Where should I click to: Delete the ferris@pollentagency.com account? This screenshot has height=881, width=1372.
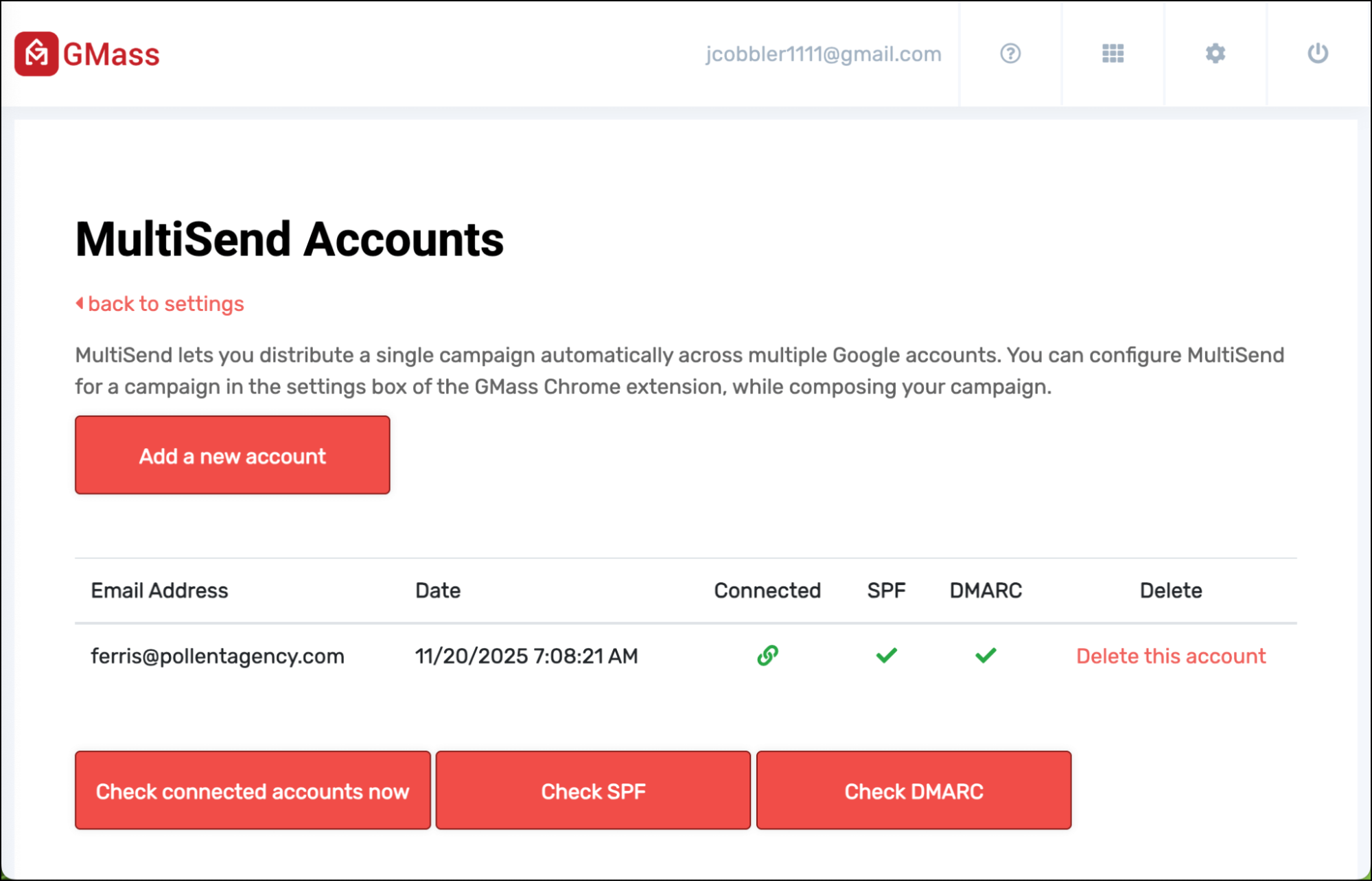(1171, 656)
